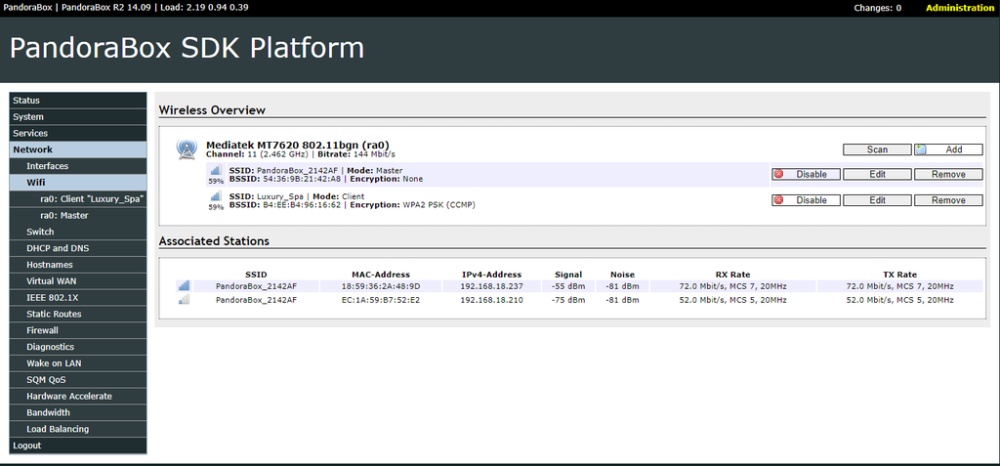
Task: Open the Network menu
Action: 78,150
